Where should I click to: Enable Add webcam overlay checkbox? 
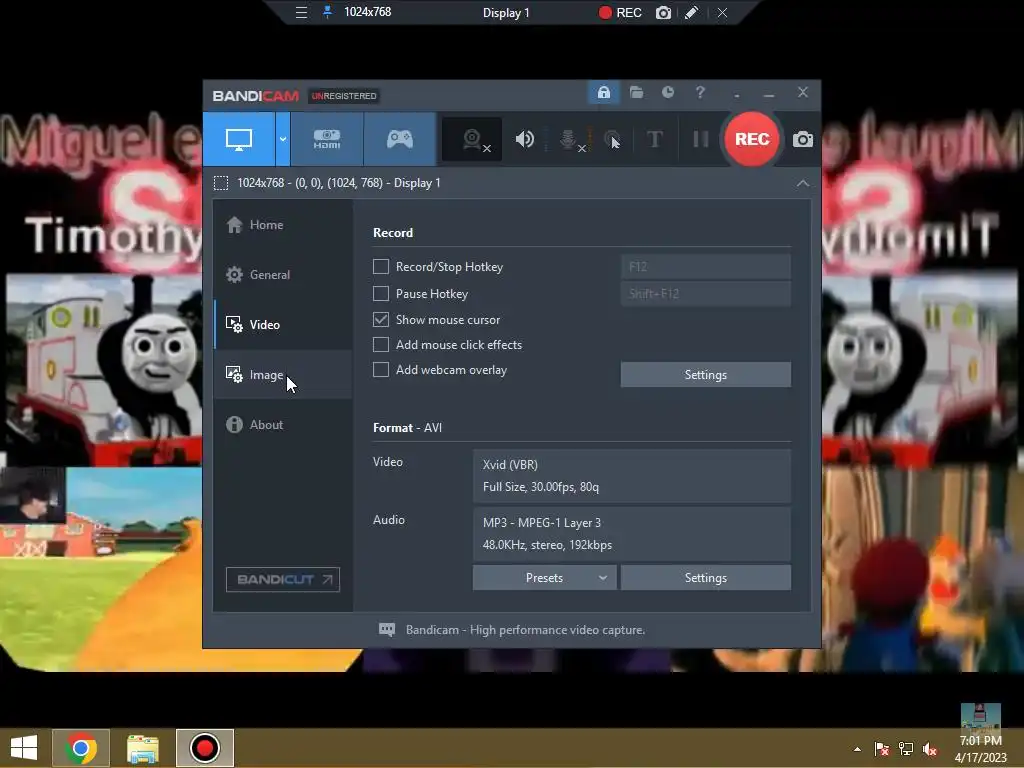pyautogui.click(x=381, y=370)
